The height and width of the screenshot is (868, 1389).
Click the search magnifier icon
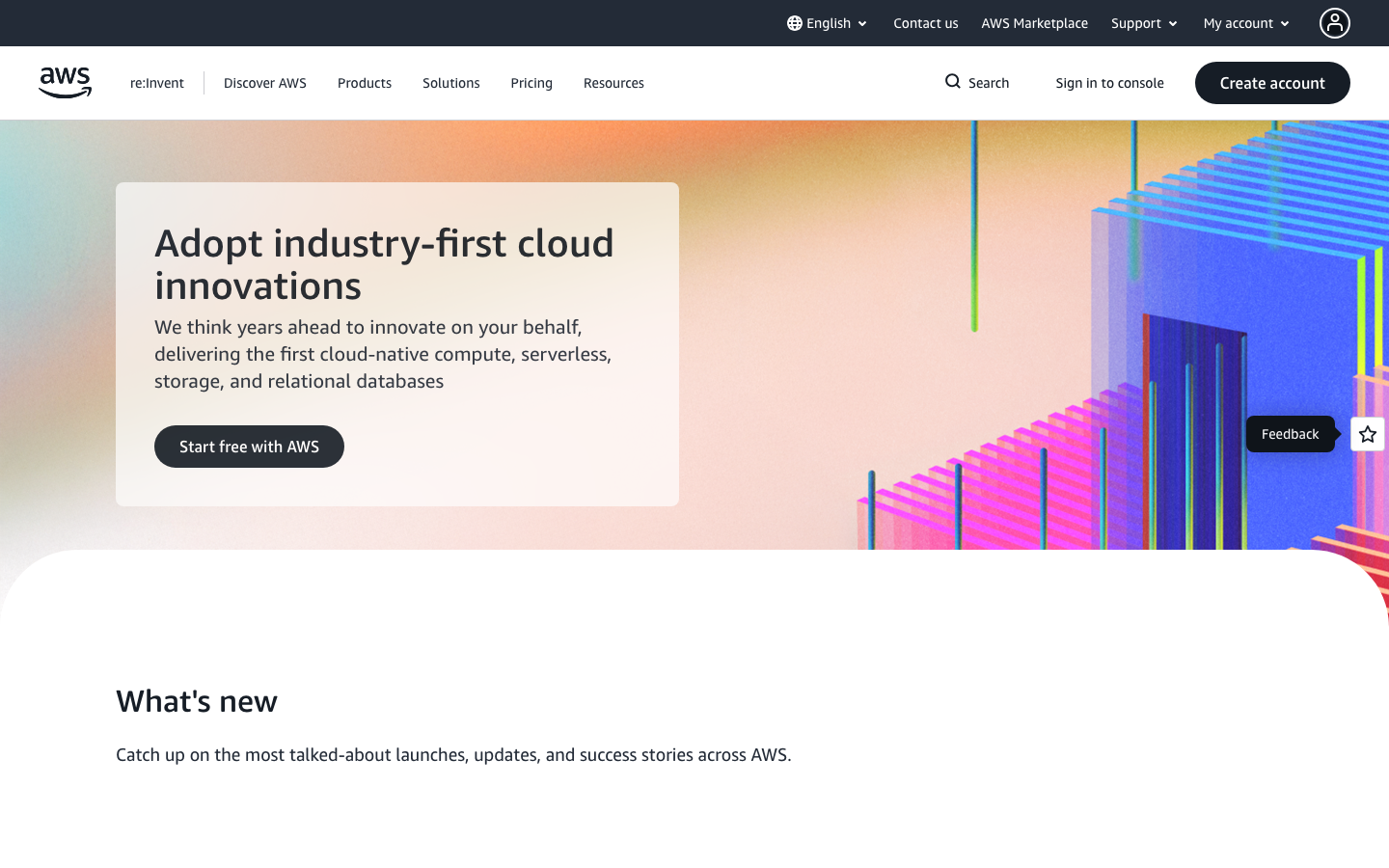tap(953, 82)
